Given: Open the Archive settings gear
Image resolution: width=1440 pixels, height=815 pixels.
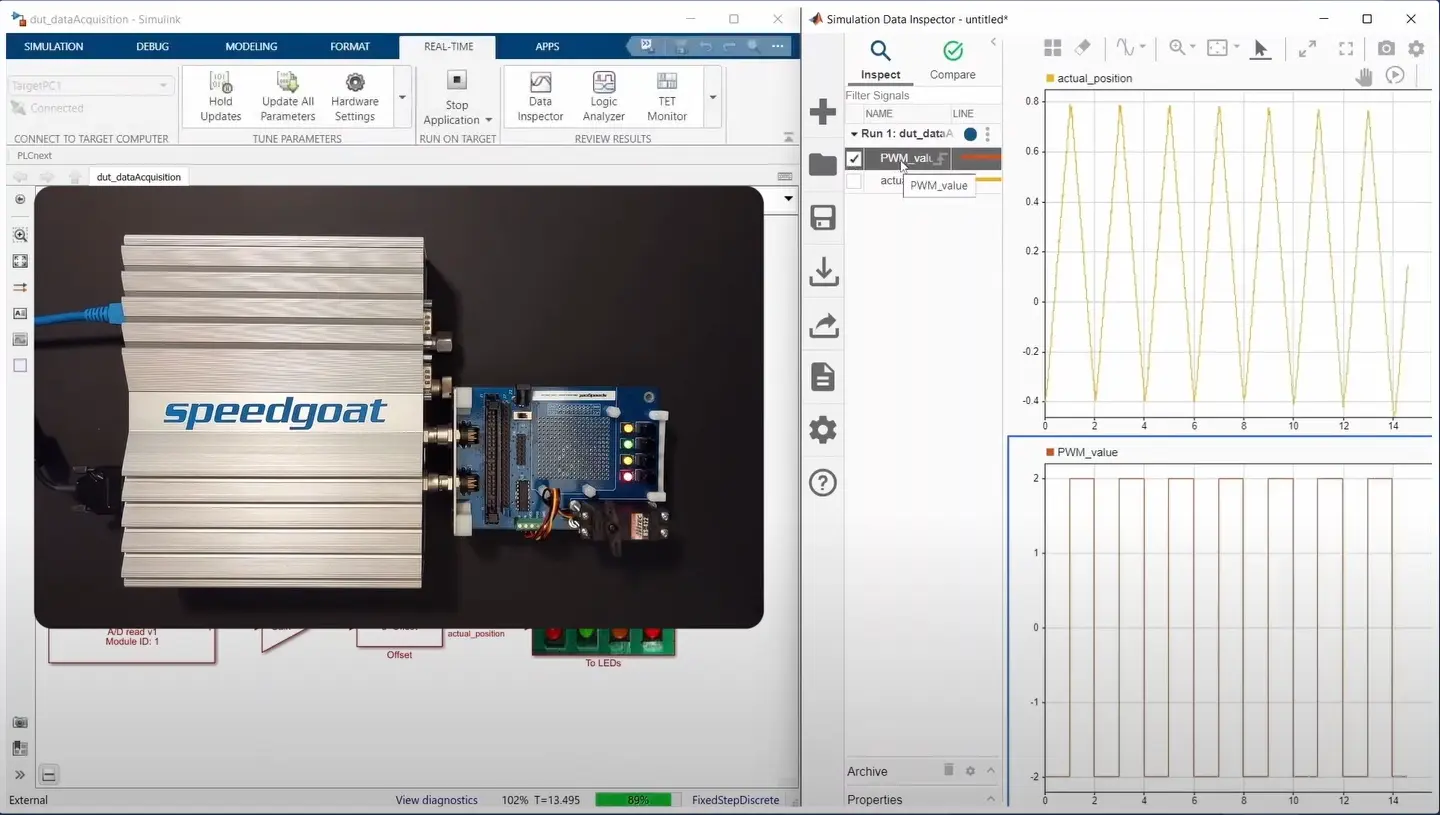Looking at the screenshot, I should pyautogui.click(x=970, y=771).
